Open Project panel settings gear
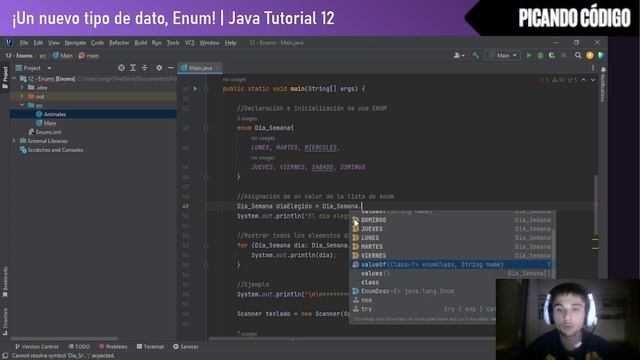The image size is (640, 360). (159, 68)
